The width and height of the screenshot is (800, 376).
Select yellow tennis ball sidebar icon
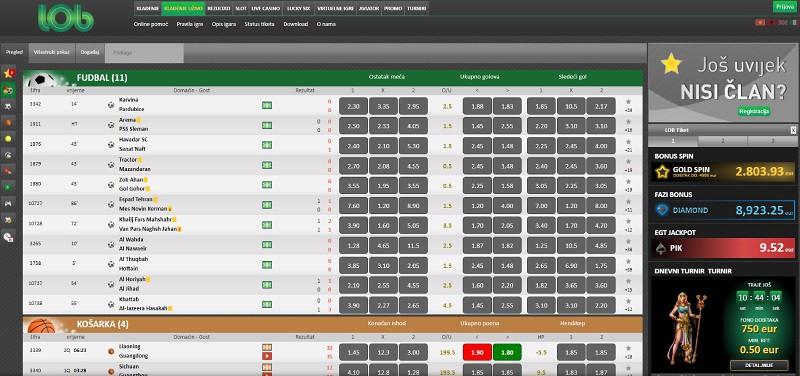(8, 138)
